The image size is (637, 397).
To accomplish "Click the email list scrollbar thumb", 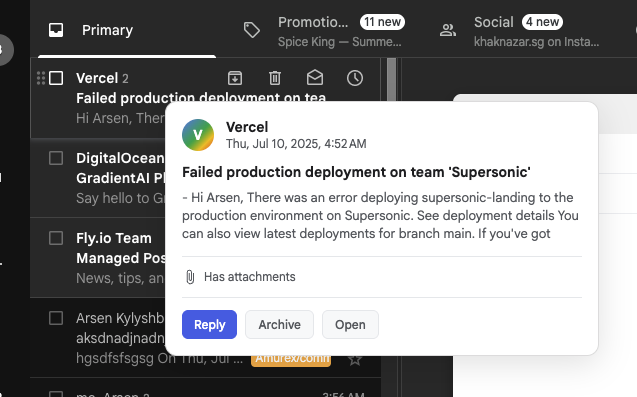I will [392, 79].
